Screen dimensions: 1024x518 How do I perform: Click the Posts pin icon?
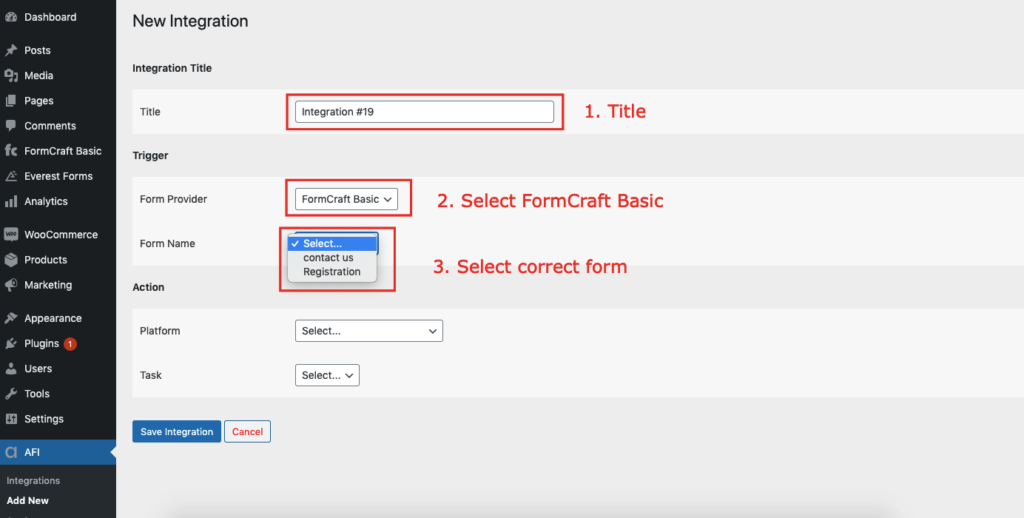click(x=10, y=50)
